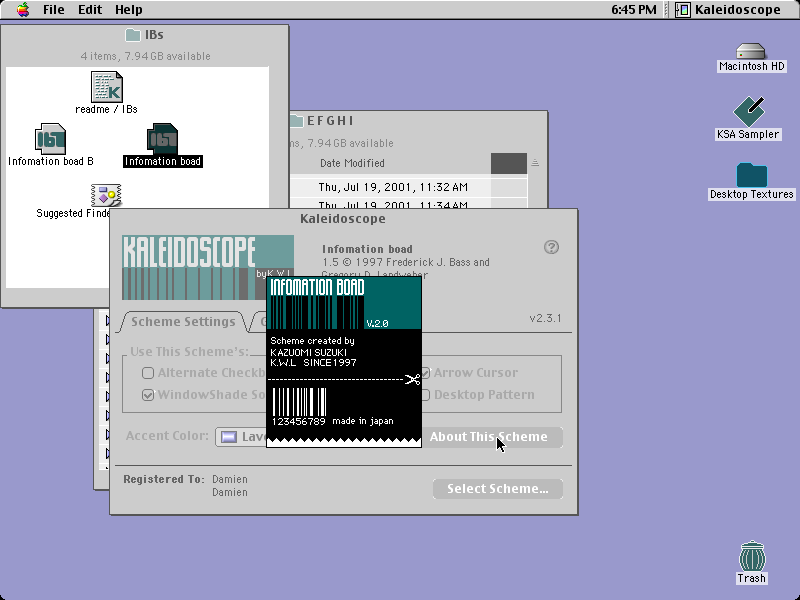800x600 pixels.
Task: Click the Select Scheme... button
Action: coord(497,489)
